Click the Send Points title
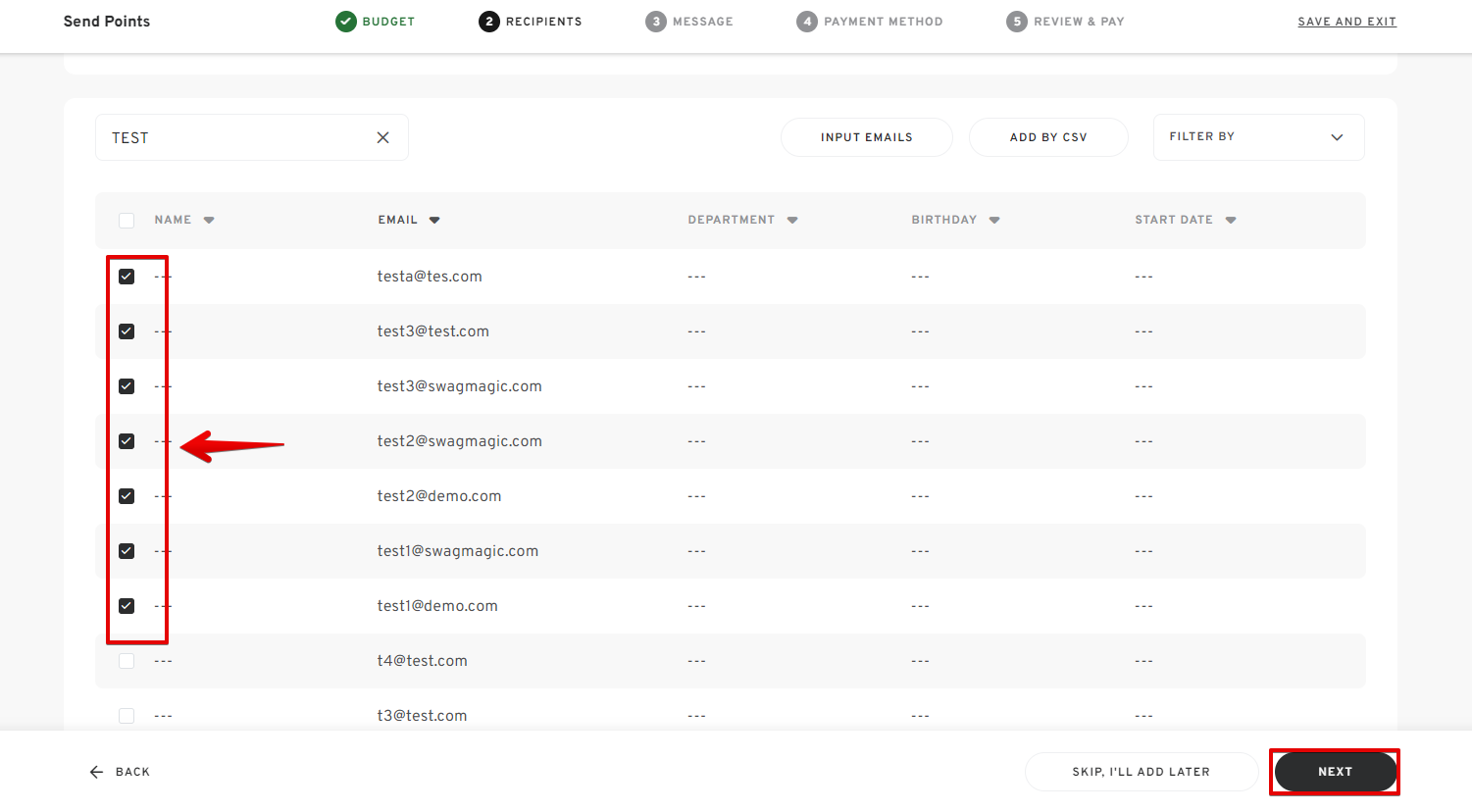1472x812 pixels. [107, 22]
